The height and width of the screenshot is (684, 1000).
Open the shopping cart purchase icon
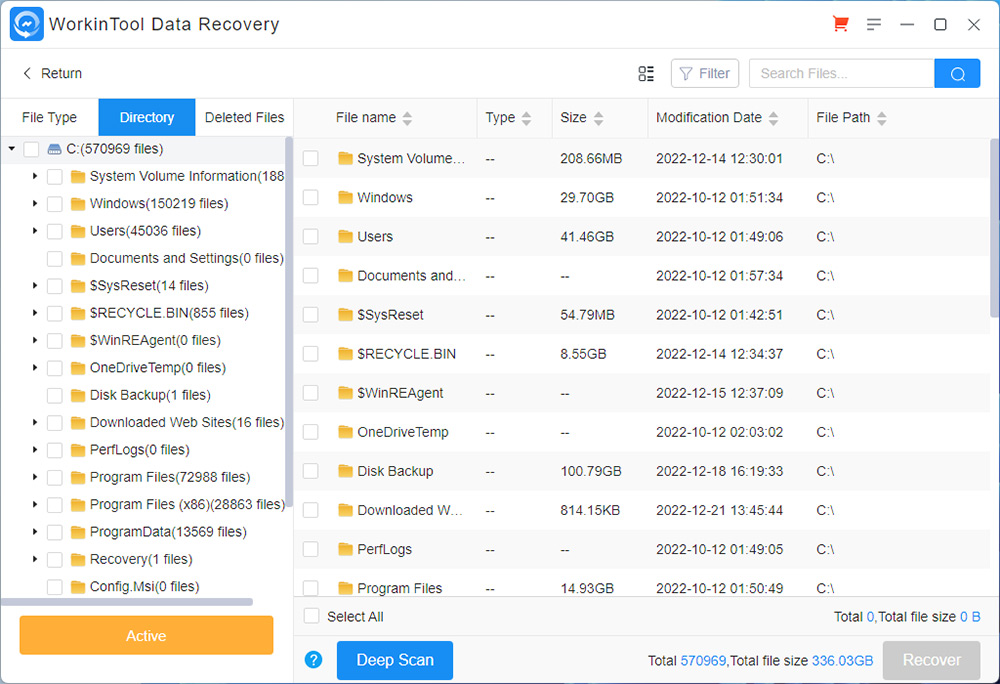pos(841,24)
